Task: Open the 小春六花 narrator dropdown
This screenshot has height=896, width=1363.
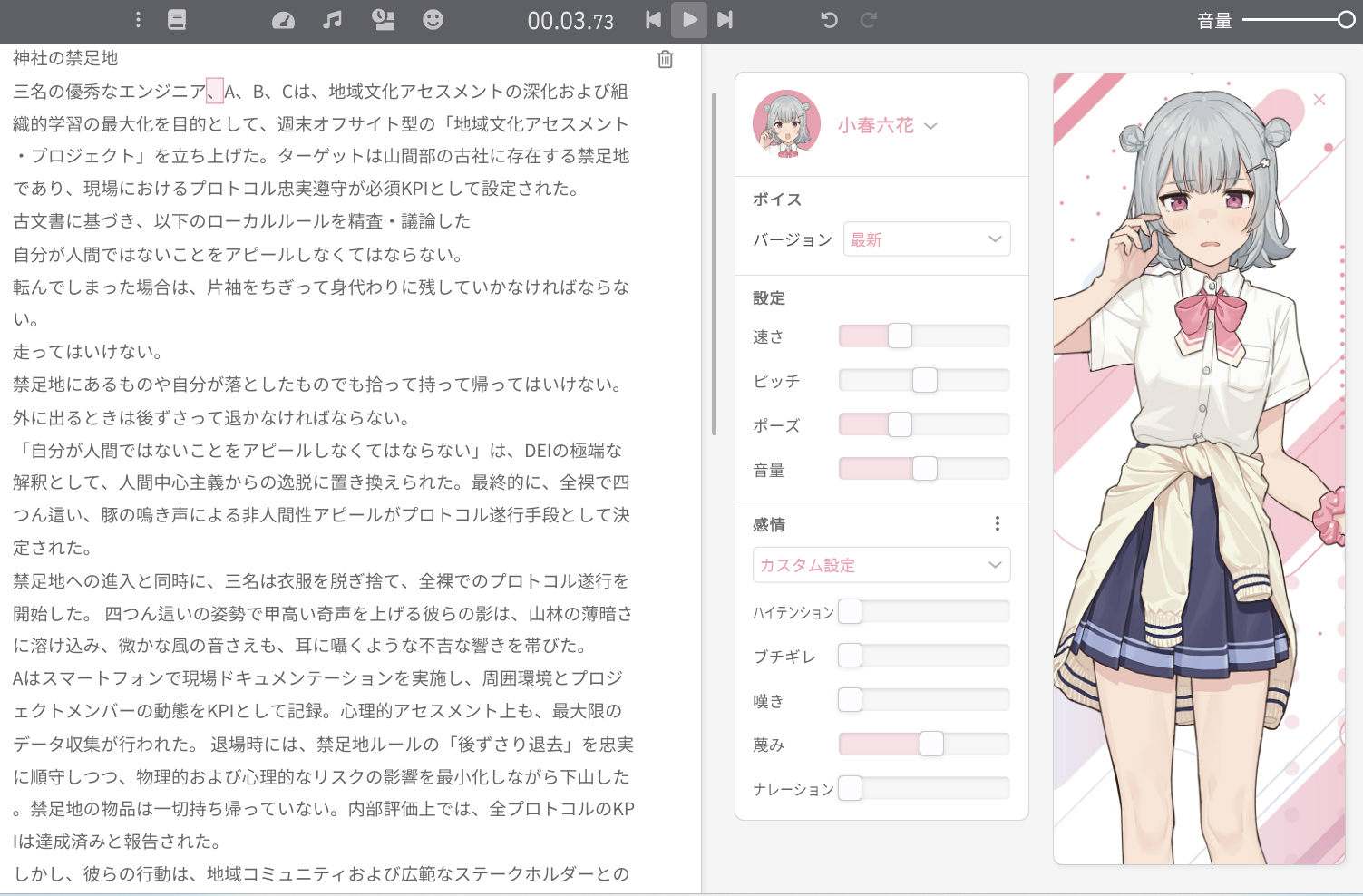Action: point(887,126)
